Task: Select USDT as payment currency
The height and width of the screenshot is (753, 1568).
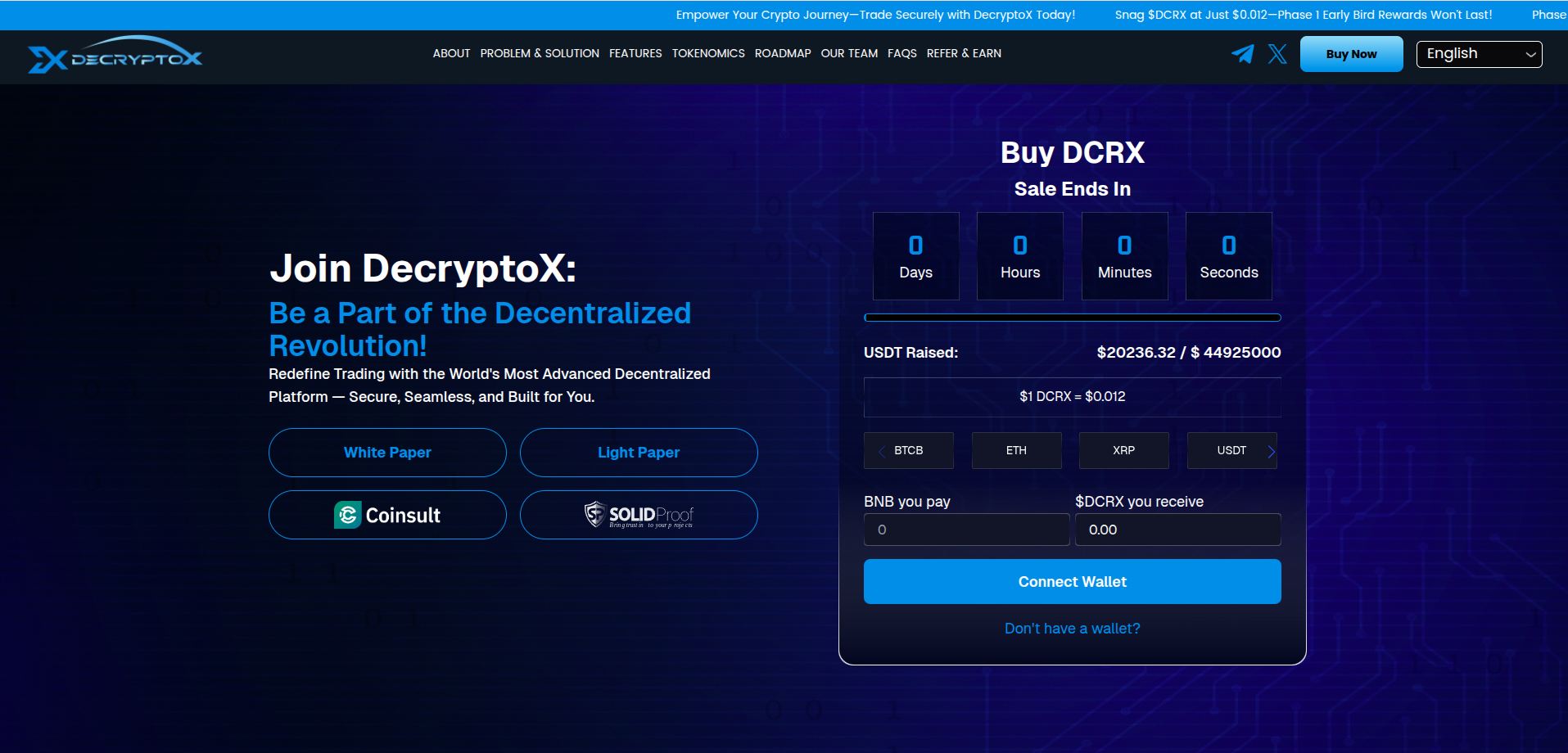Action: pyautogui.click(x=1231, y=450)
